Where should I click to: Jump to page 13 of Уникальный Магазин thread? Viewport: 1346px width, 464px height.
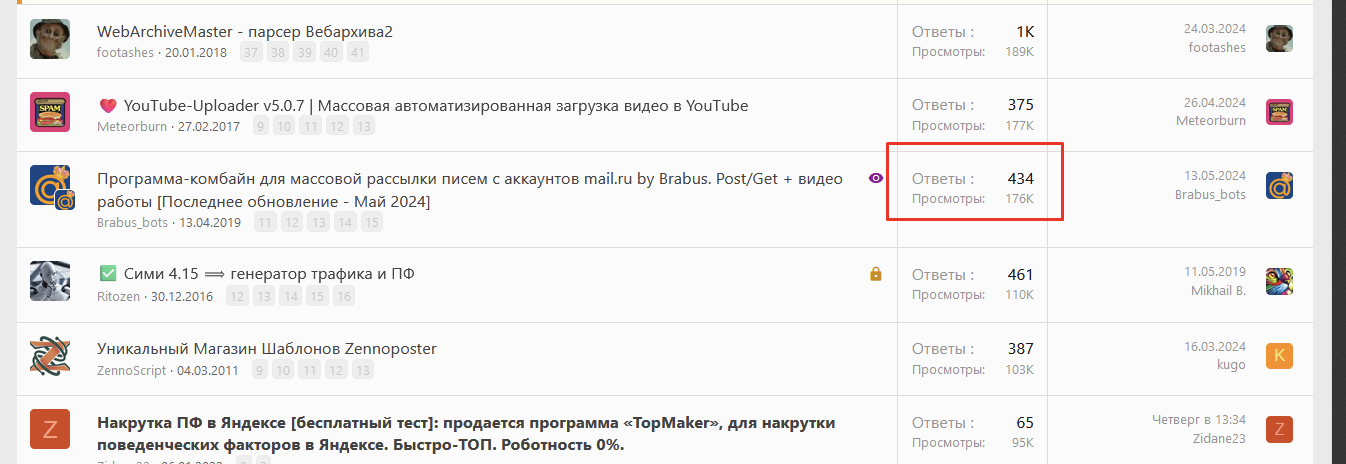point(364,370)
